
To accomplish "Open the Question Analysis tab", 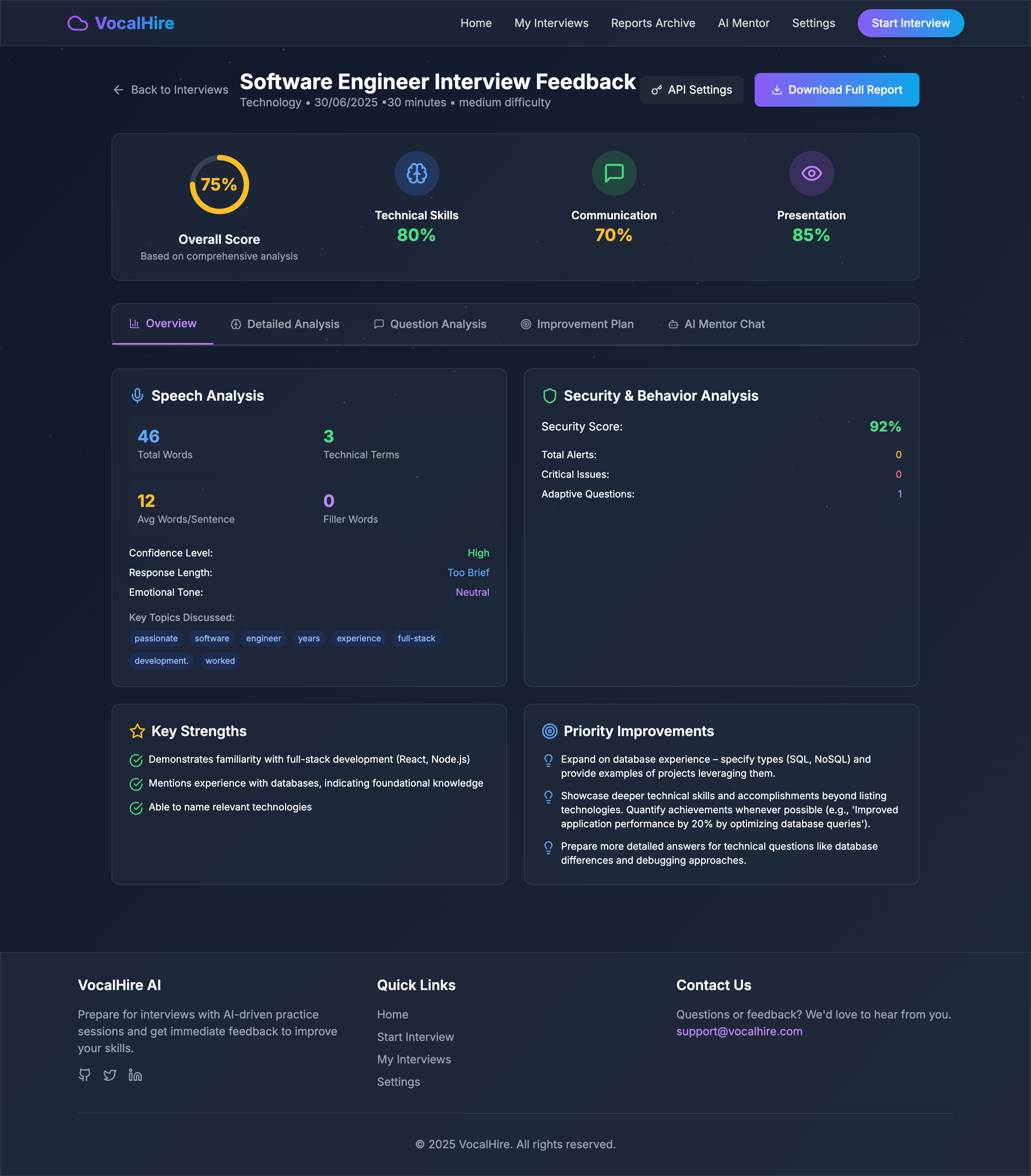I will click(x=430, y=324).
